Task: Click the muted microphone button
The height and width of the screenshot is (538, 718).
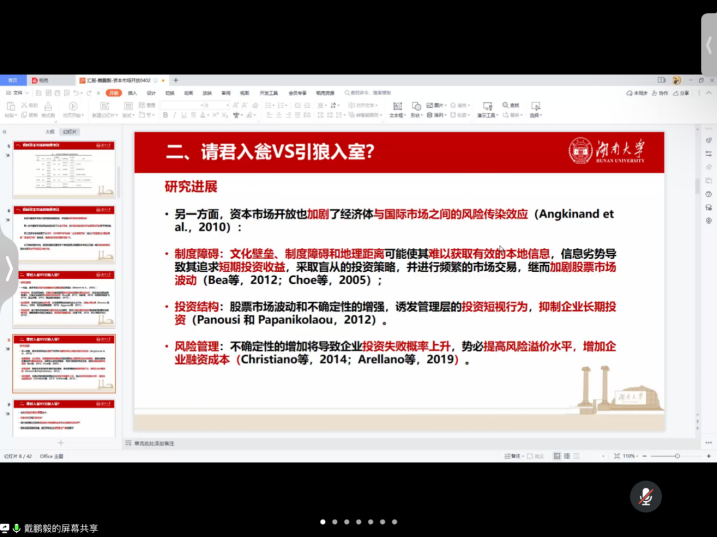Action: tap(646, 496)
